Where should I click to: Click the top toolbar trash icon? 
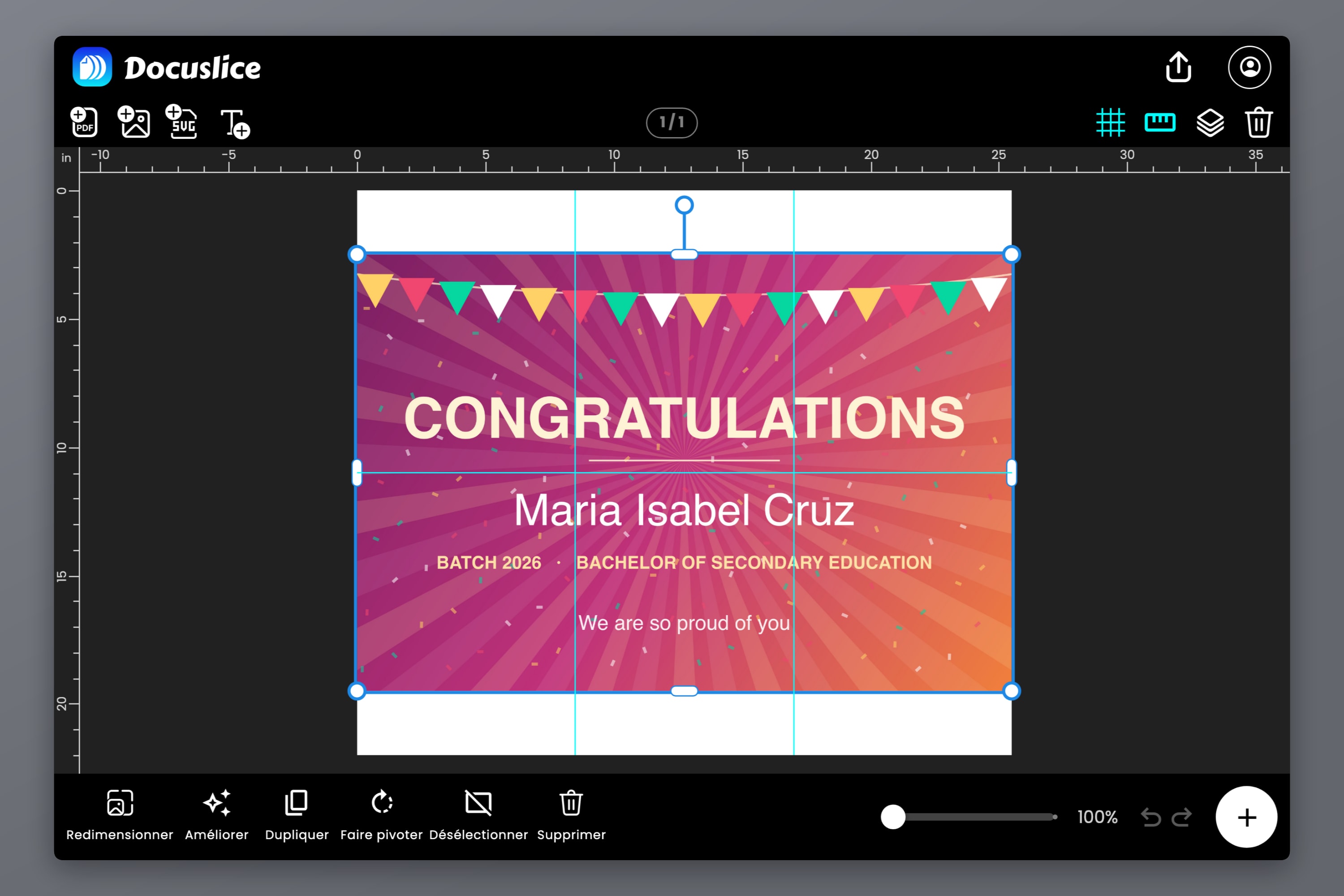click(1259, 122)
